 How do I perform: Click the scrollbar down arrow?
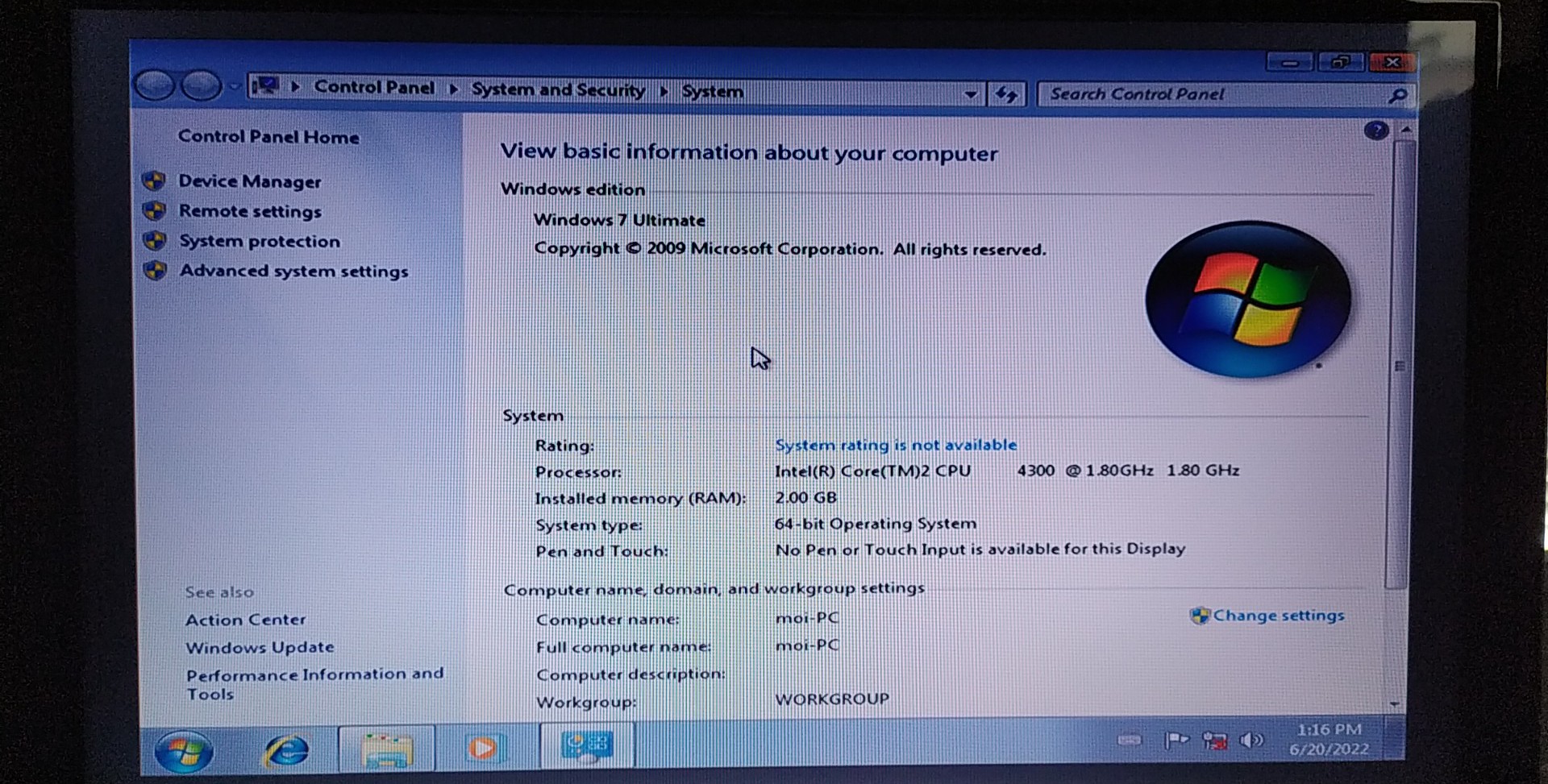(1394, 704)
